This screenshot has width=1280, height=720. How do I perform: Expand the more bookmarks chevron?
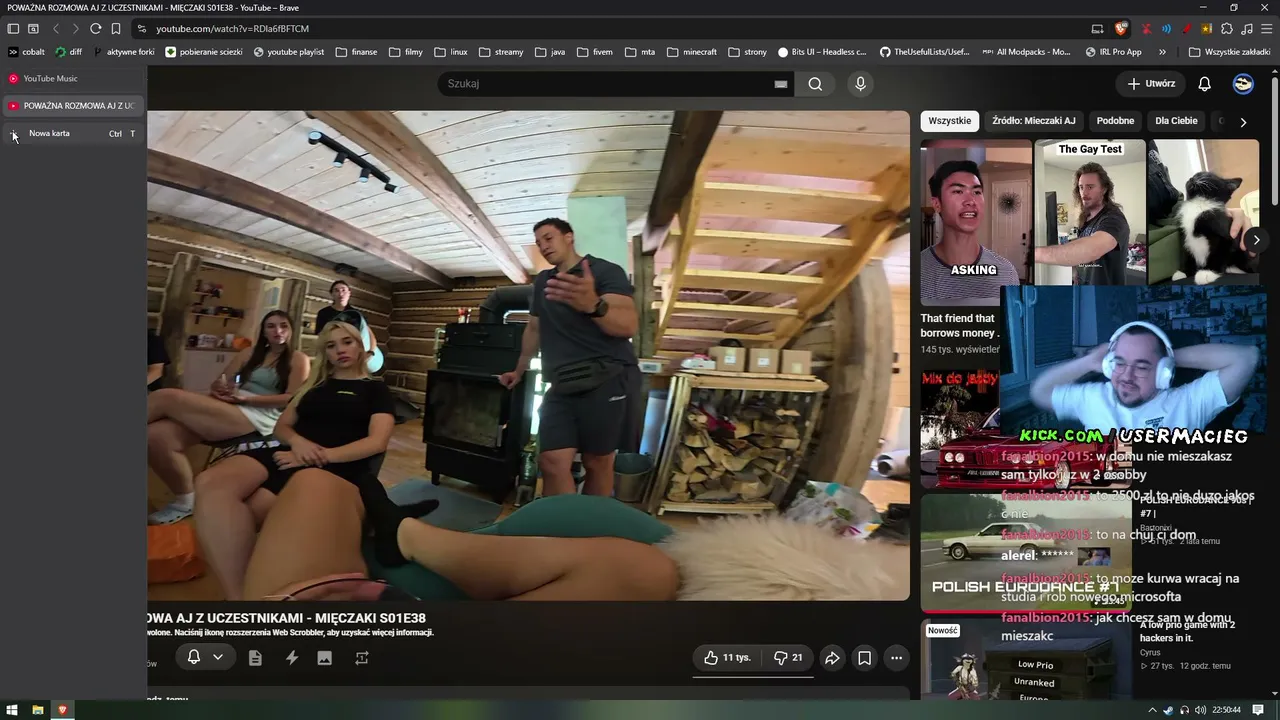tap(1162, 52)
